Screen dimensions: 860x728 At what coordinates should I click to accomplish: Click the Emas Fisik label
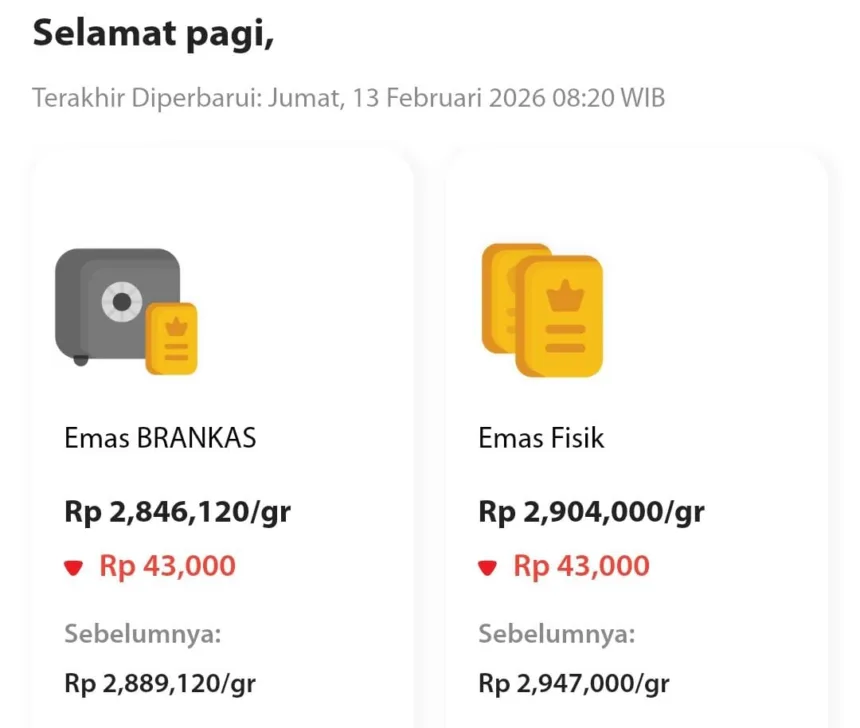[x=541, y=437]
